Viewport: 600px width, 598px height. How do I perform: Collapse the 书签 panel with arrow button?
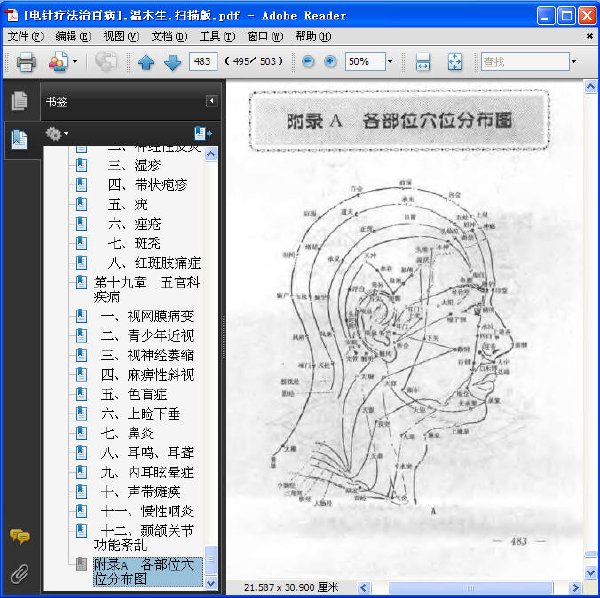(x=211, y=101)
